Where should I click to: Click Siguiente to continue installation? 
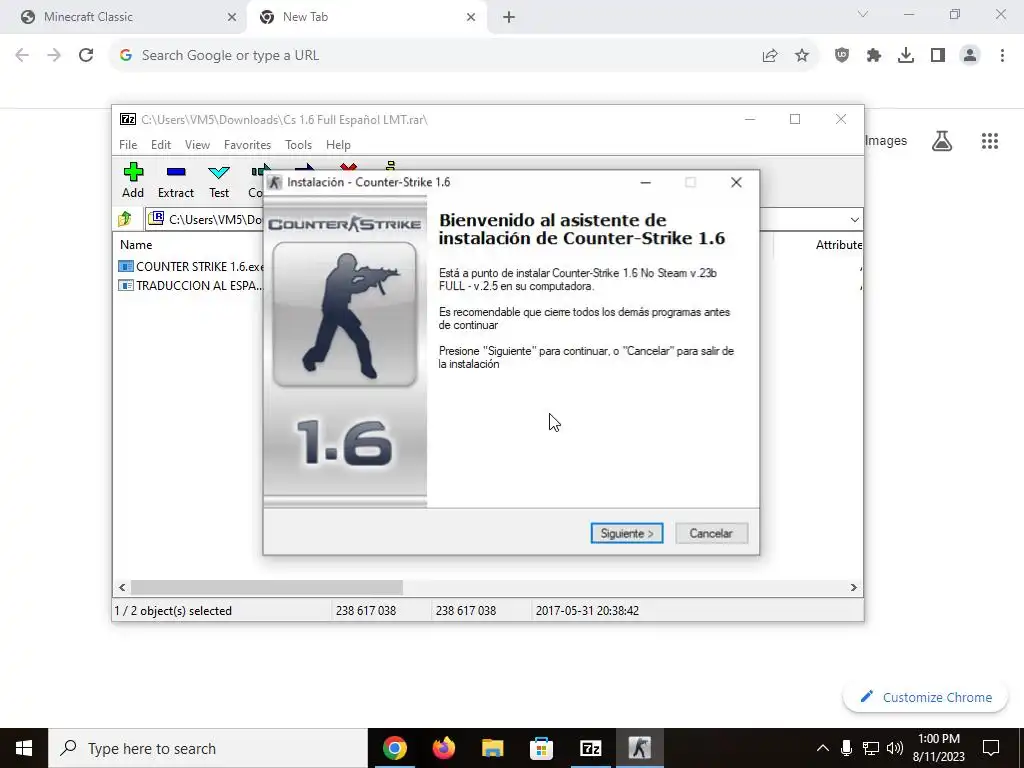(627, 534)
